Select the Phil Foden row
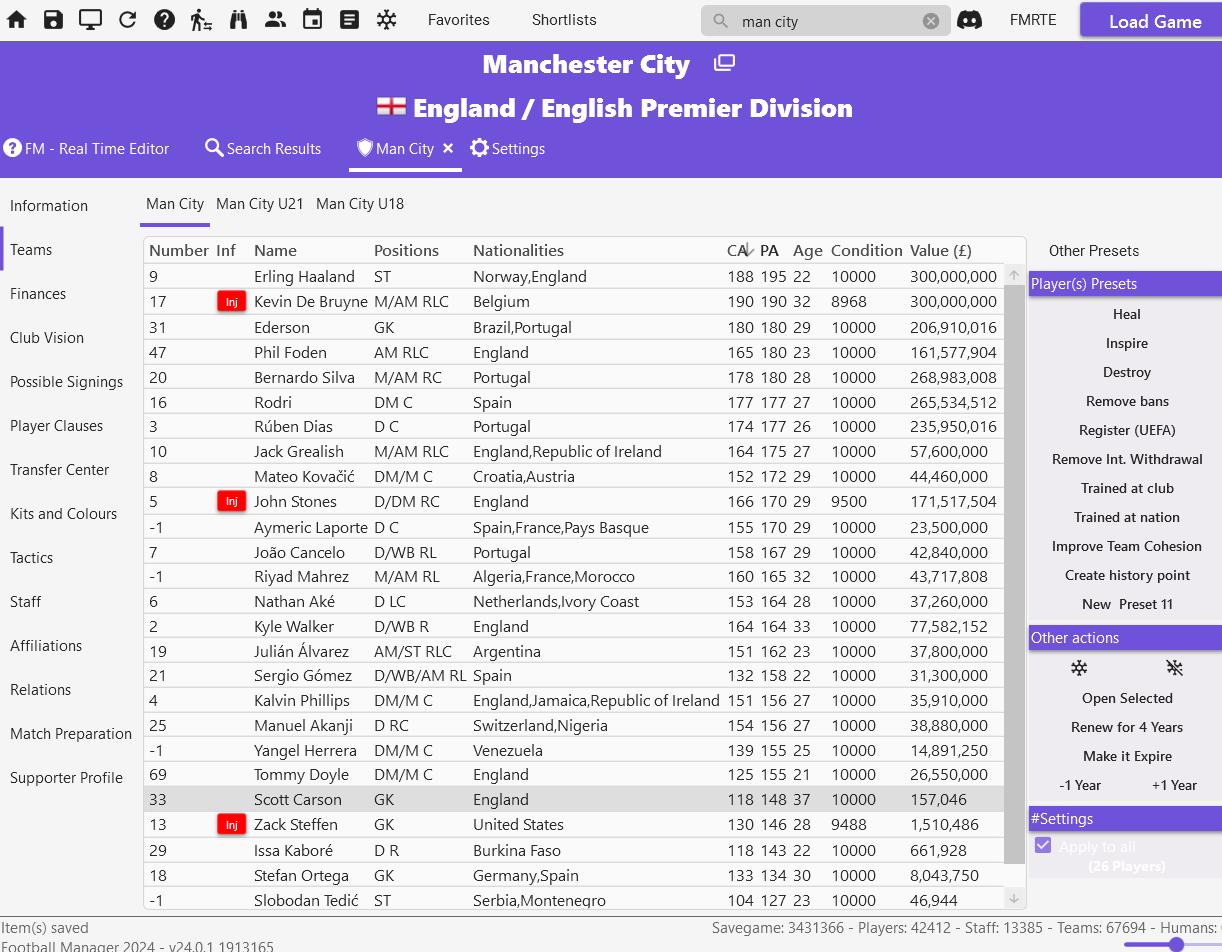1222x952 pixels. pyautogui.click(x=574, y=352)
